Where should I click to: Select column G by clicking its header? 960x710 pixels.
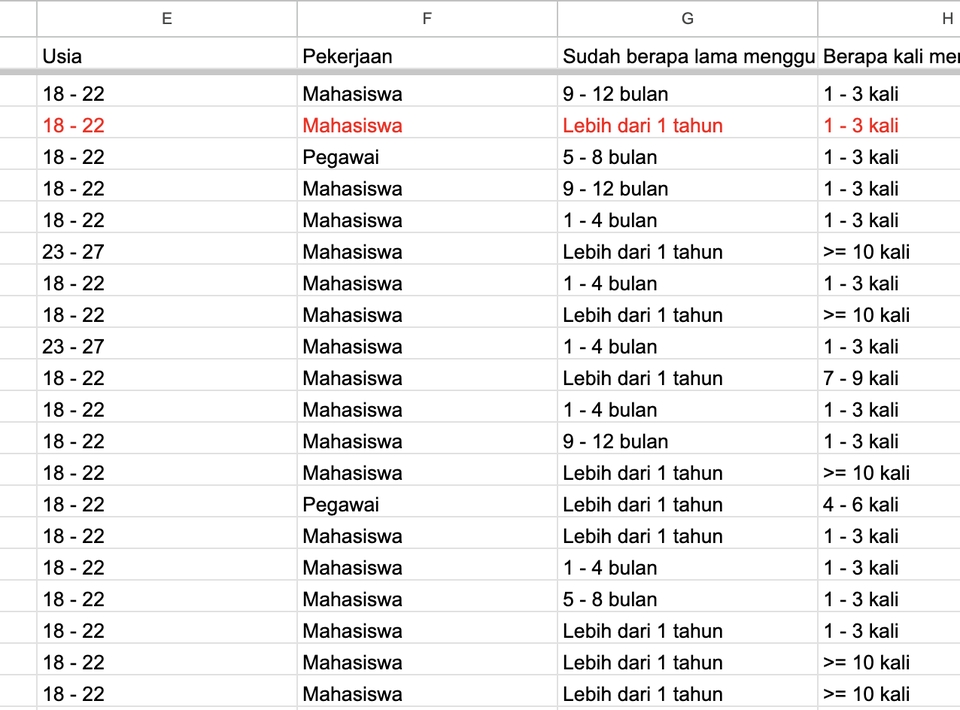coord(687,18)
